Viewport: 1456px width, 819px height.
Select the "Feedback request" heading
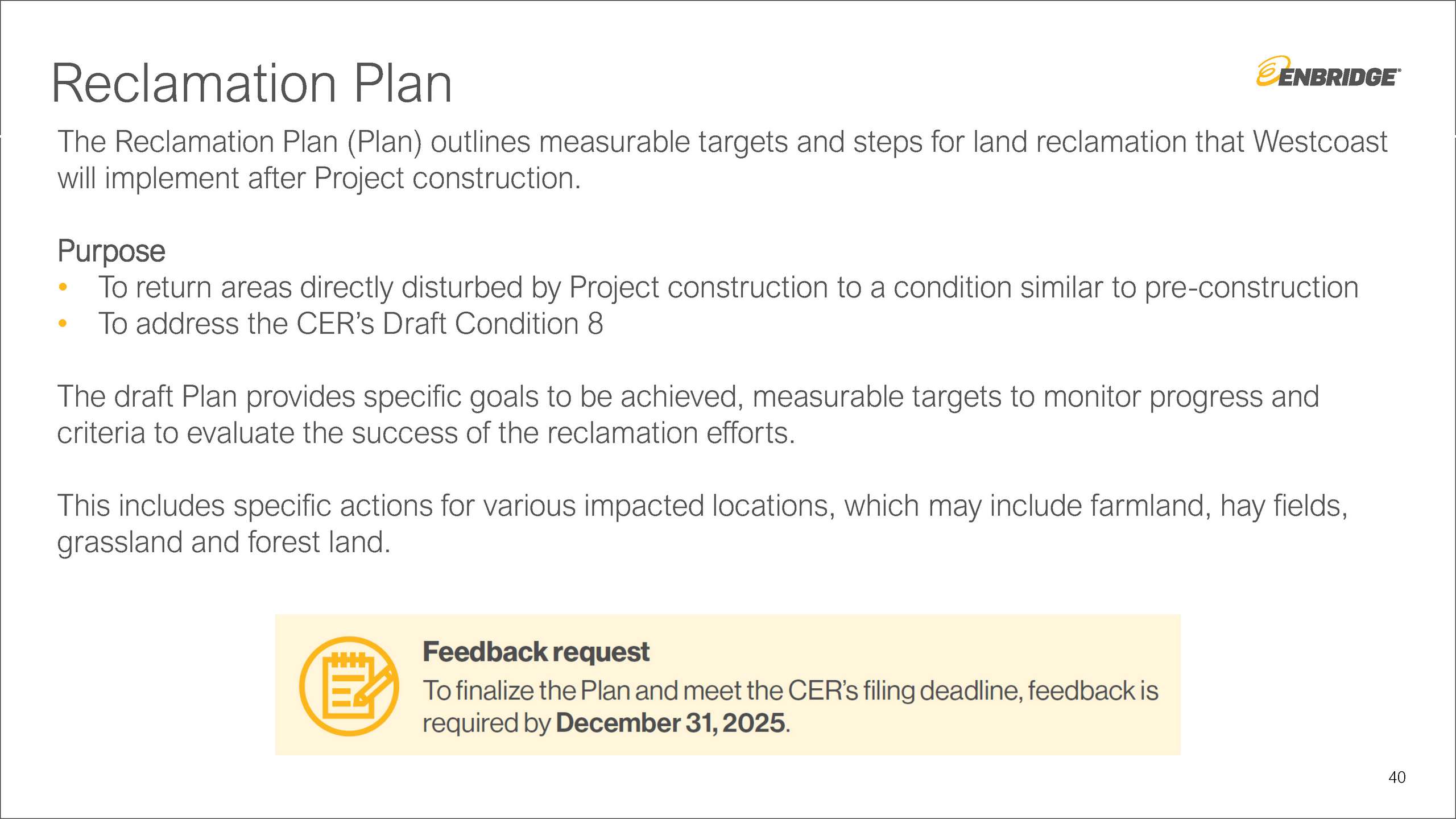point(536,652)
